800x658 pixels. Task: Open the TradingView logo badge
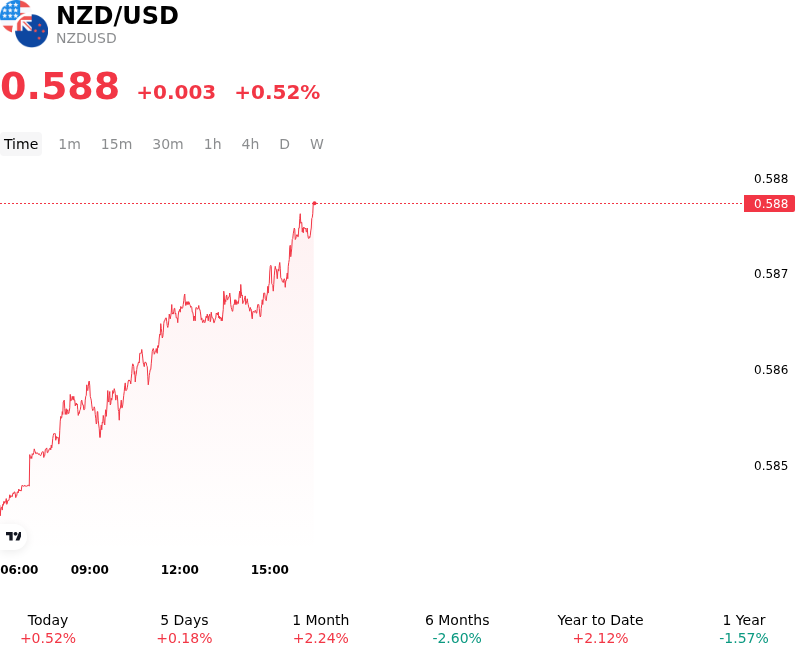[x=13, y=536]
